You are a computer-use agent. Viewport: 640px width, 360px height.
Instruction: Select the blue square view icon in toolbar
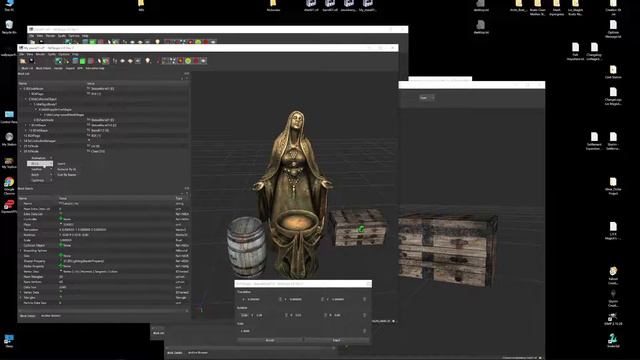point(75,61)
